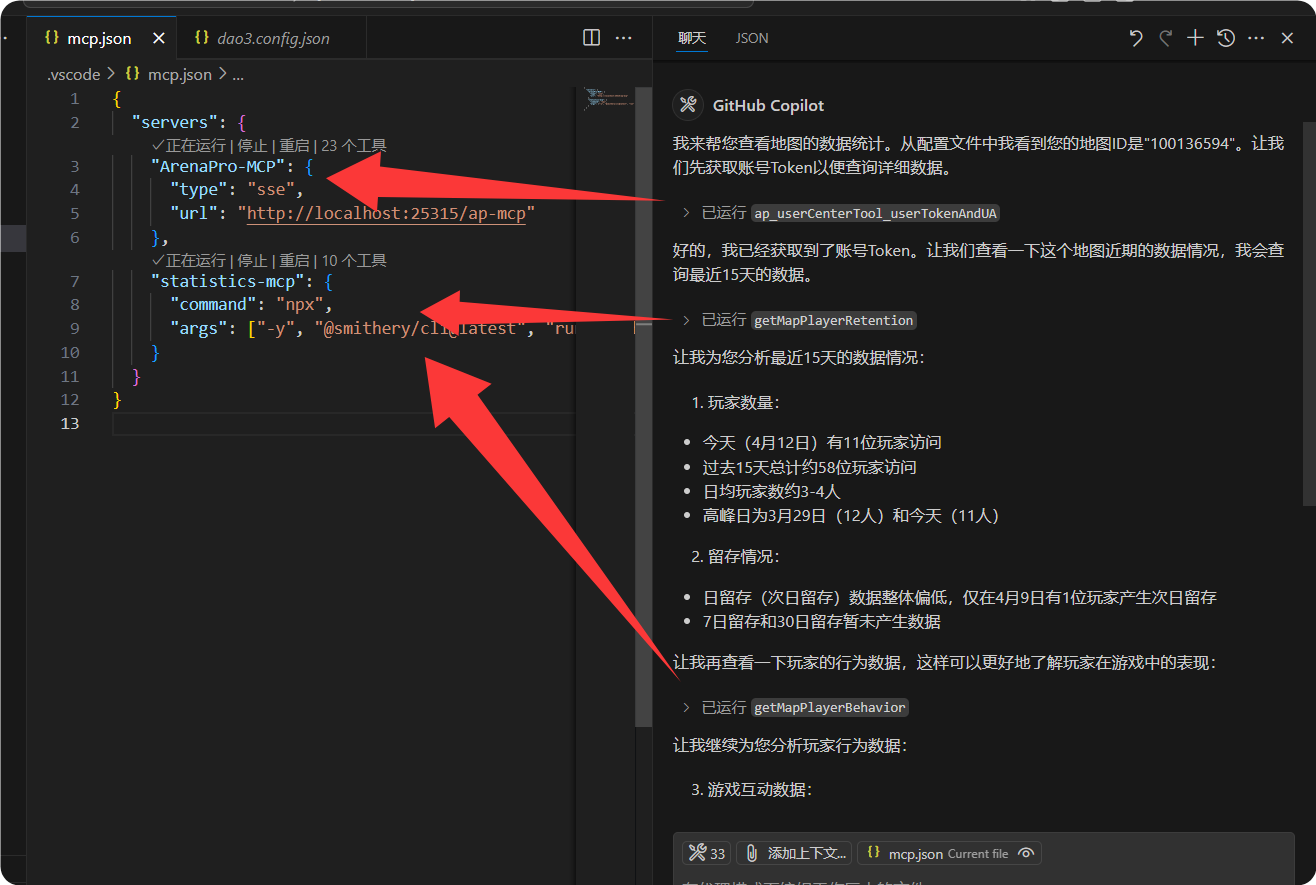
Task: Close the mcp.json editor tab
Action: point(158,39)
